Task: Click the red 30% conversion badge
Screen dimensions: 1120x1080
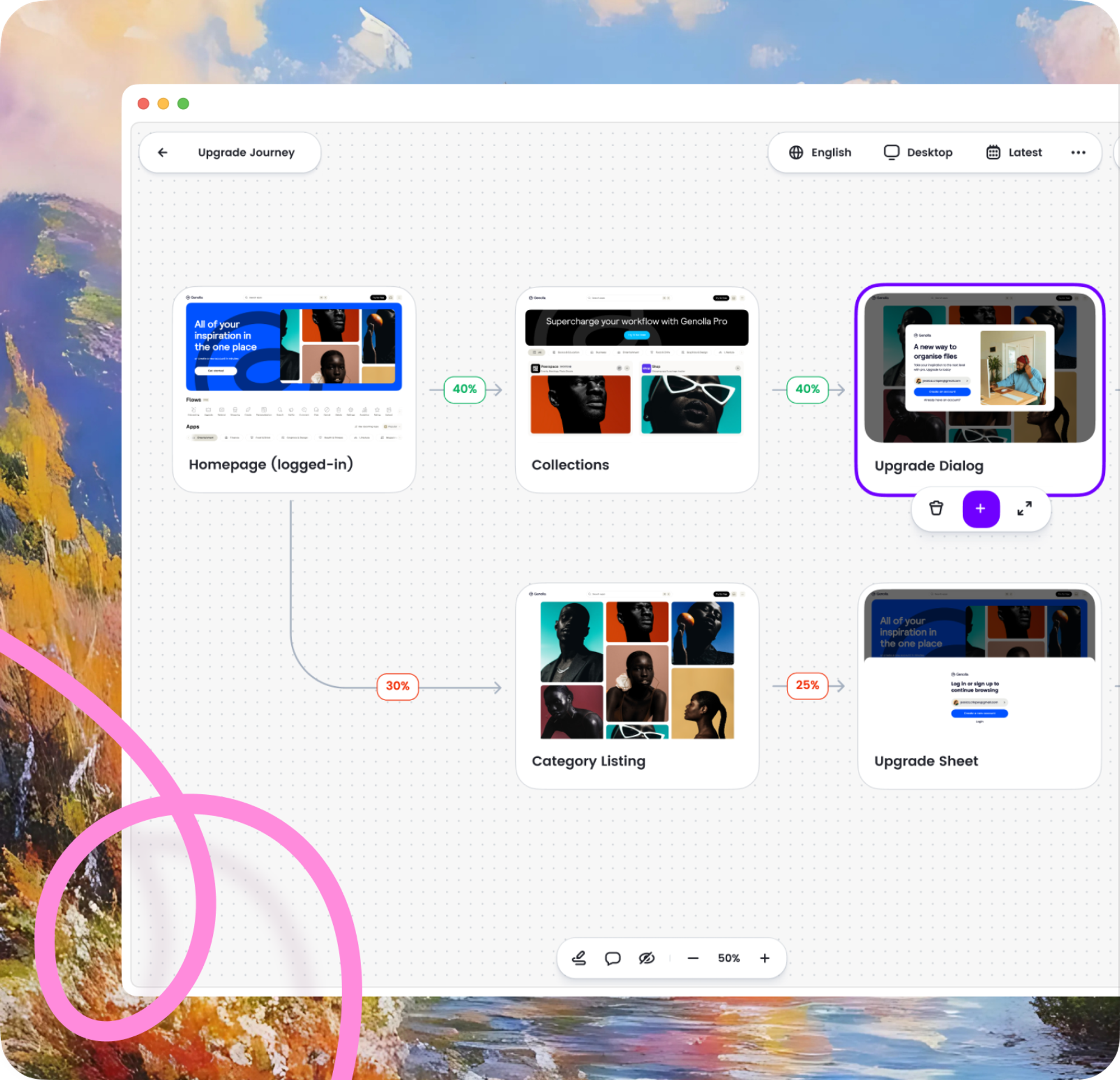Action: [x=397, y=686]
